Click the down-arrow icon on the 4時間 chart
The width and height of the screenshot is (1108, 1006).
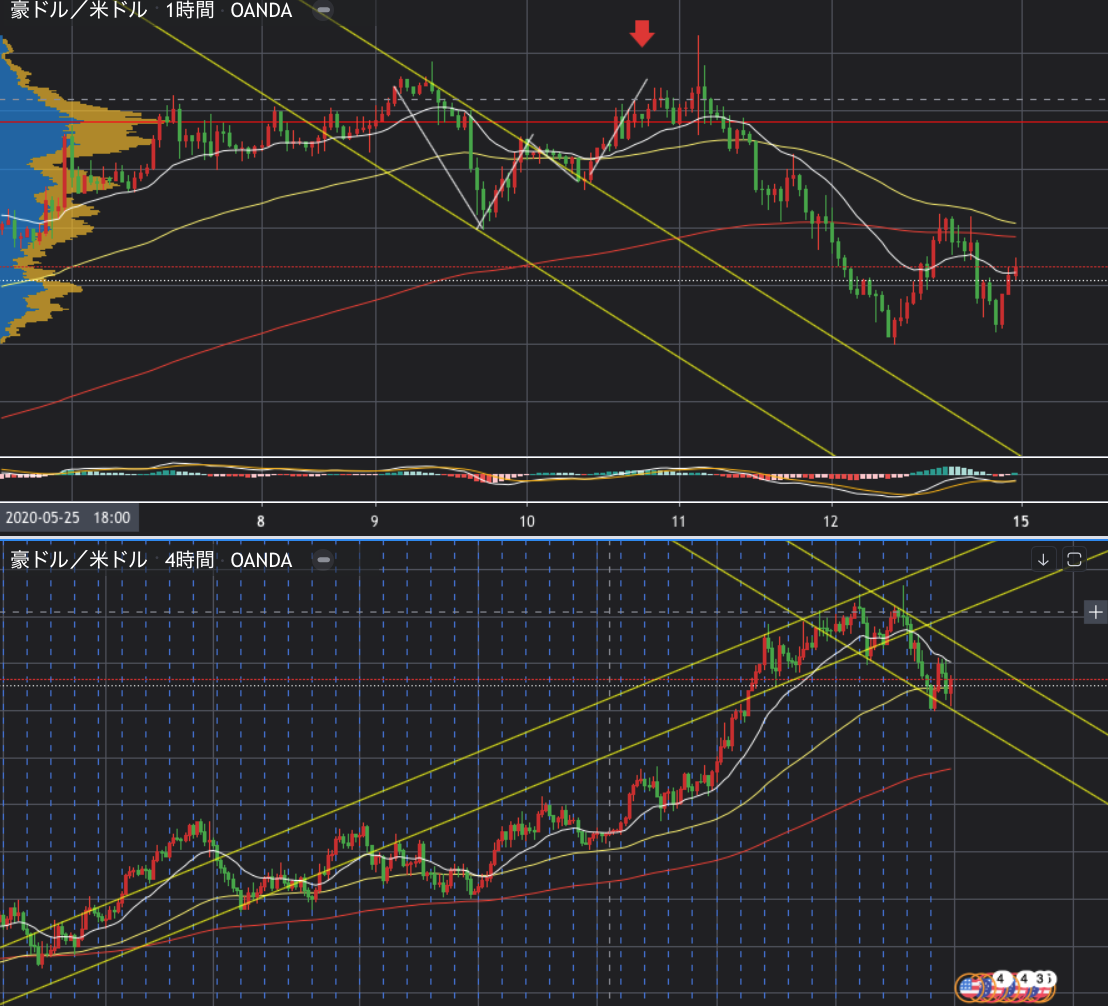click(1043, 560)
